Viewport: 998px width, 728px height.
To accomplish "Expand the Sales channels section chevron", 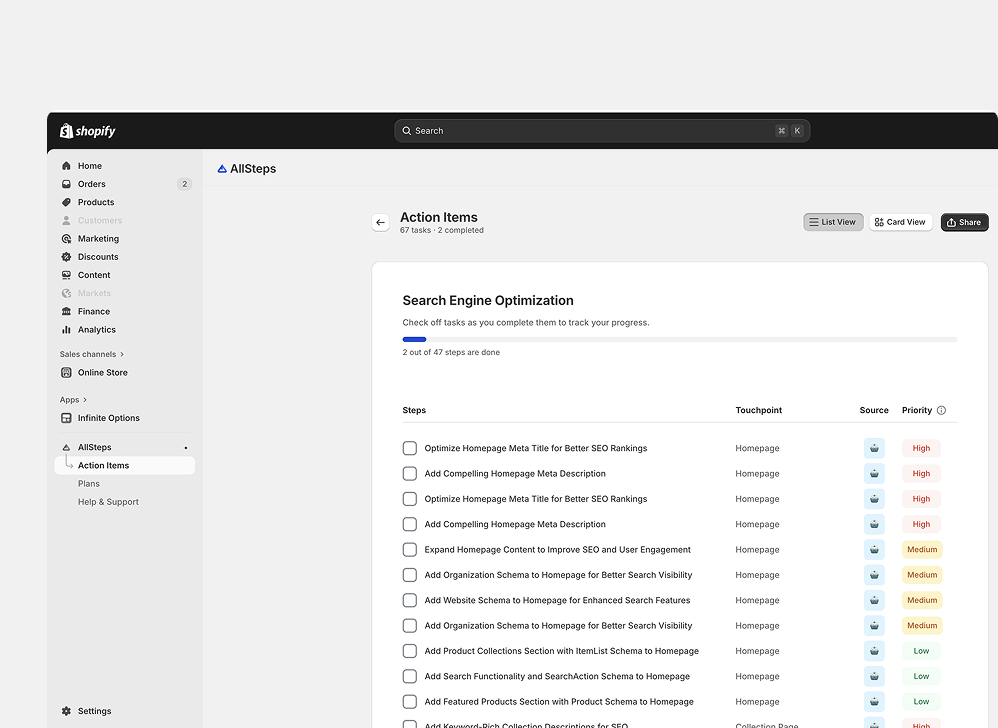I will tap(122, 354).
